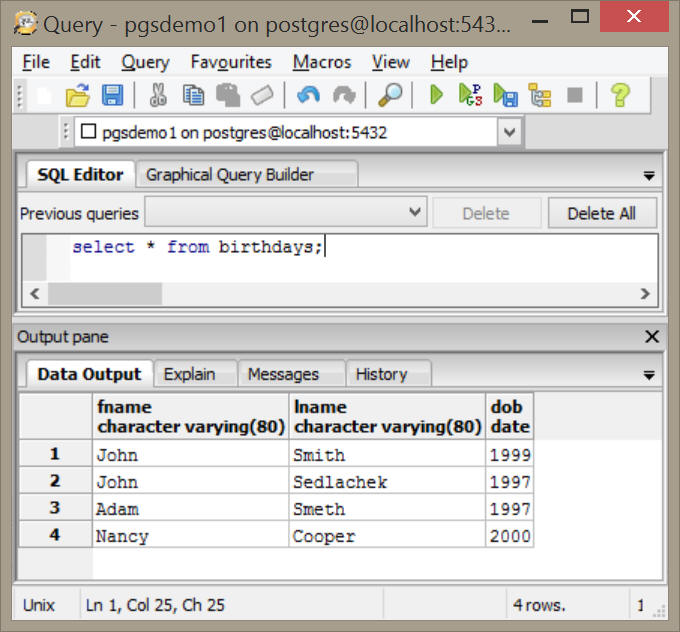Viewport: 680px width, 632px height.
Task: Open the View menu
Action: point(391,62)
